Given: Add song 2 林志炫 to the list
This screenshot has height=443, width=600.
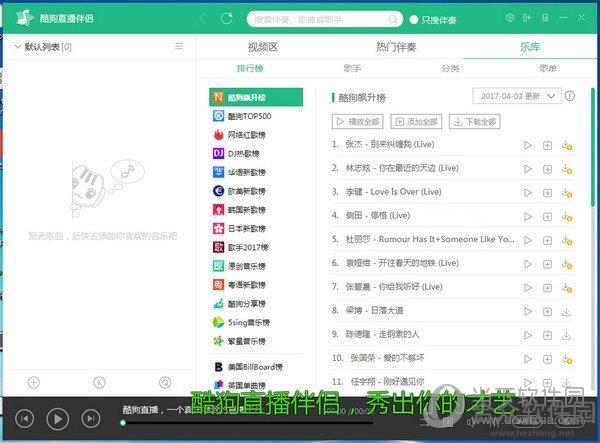Looking at the screenshot, I should pos(548,169).
